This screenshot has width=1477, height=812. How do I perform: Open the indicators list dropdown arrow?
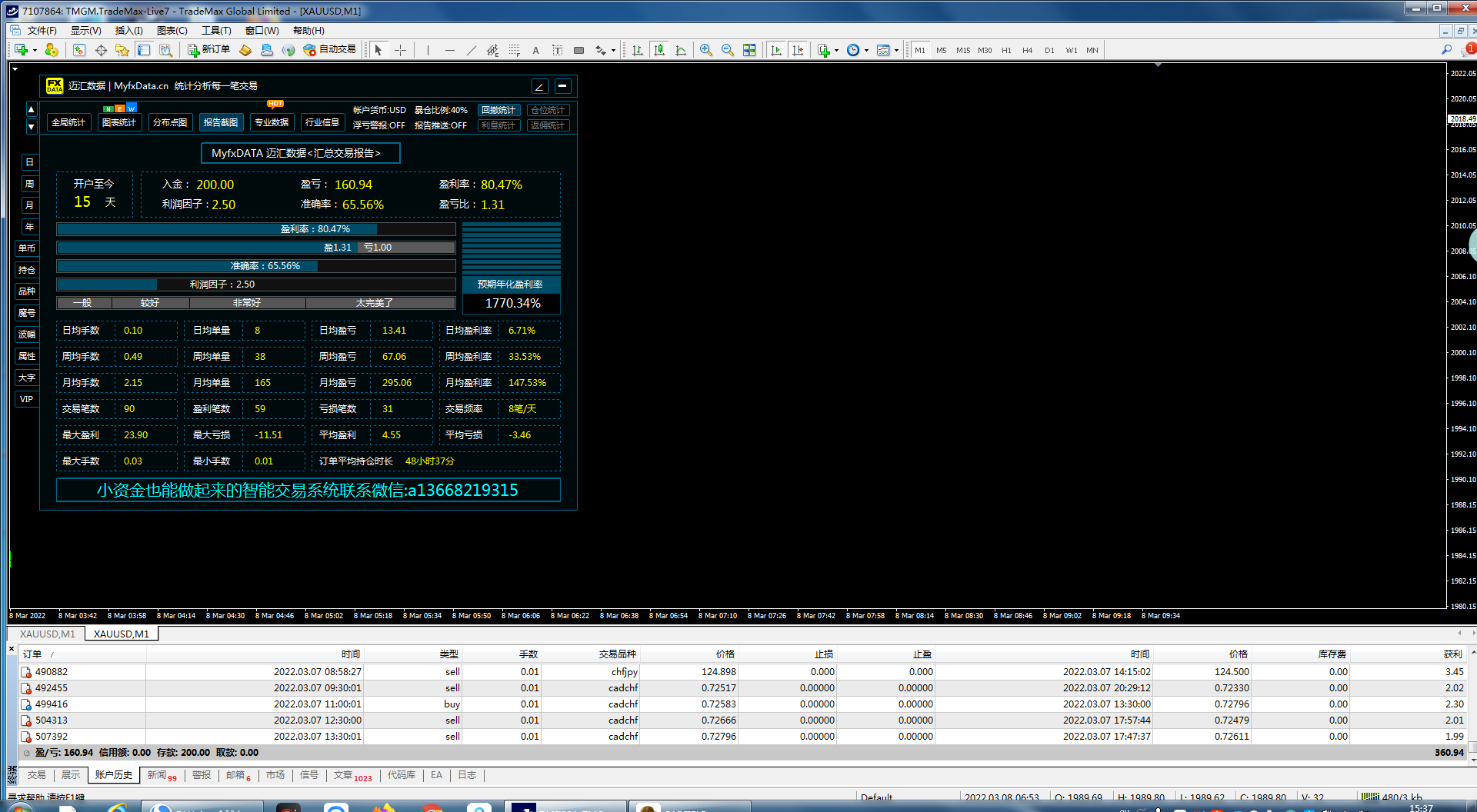(836, 51)
